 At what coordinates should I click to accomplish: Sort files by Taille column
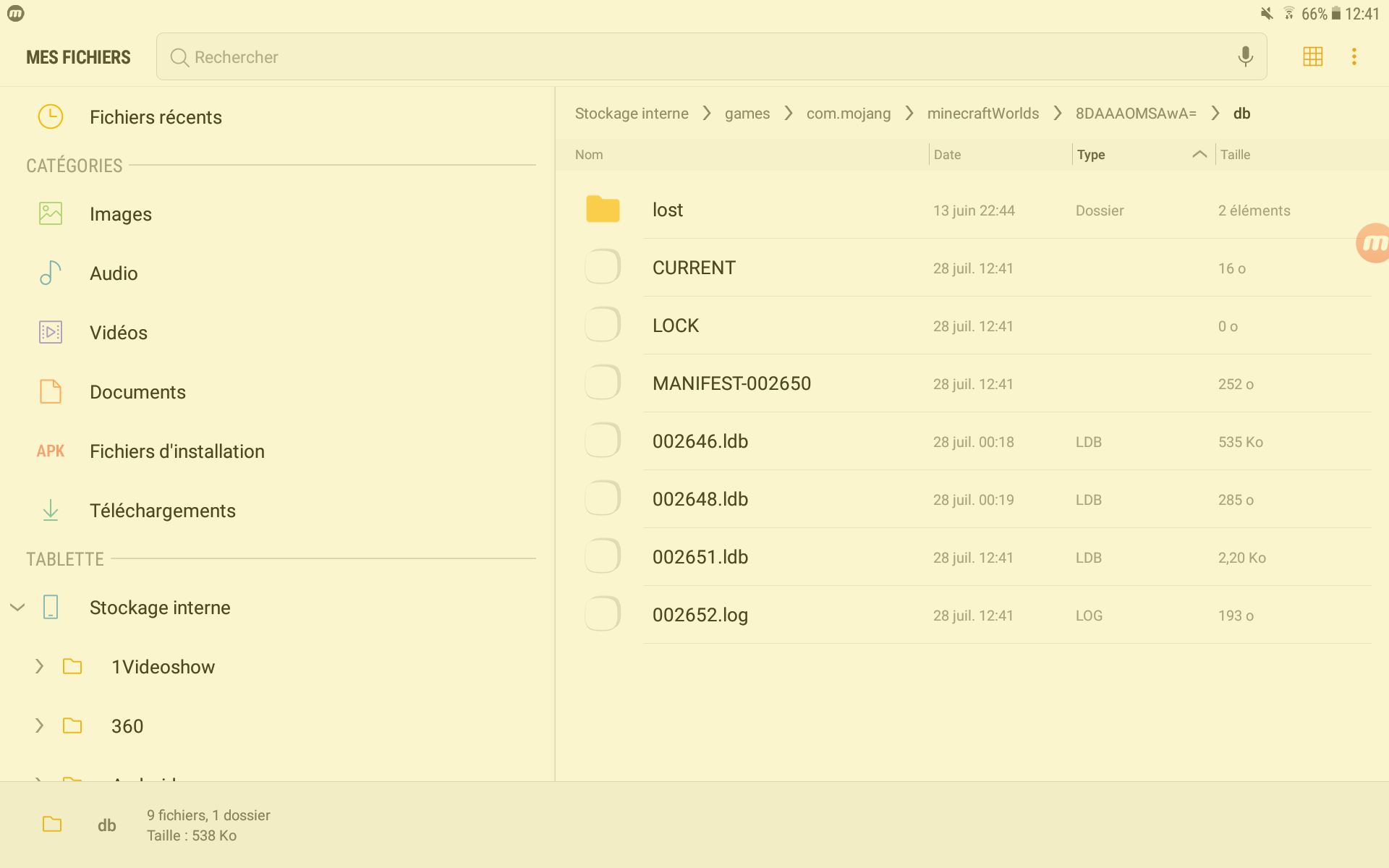(1235, 155)
